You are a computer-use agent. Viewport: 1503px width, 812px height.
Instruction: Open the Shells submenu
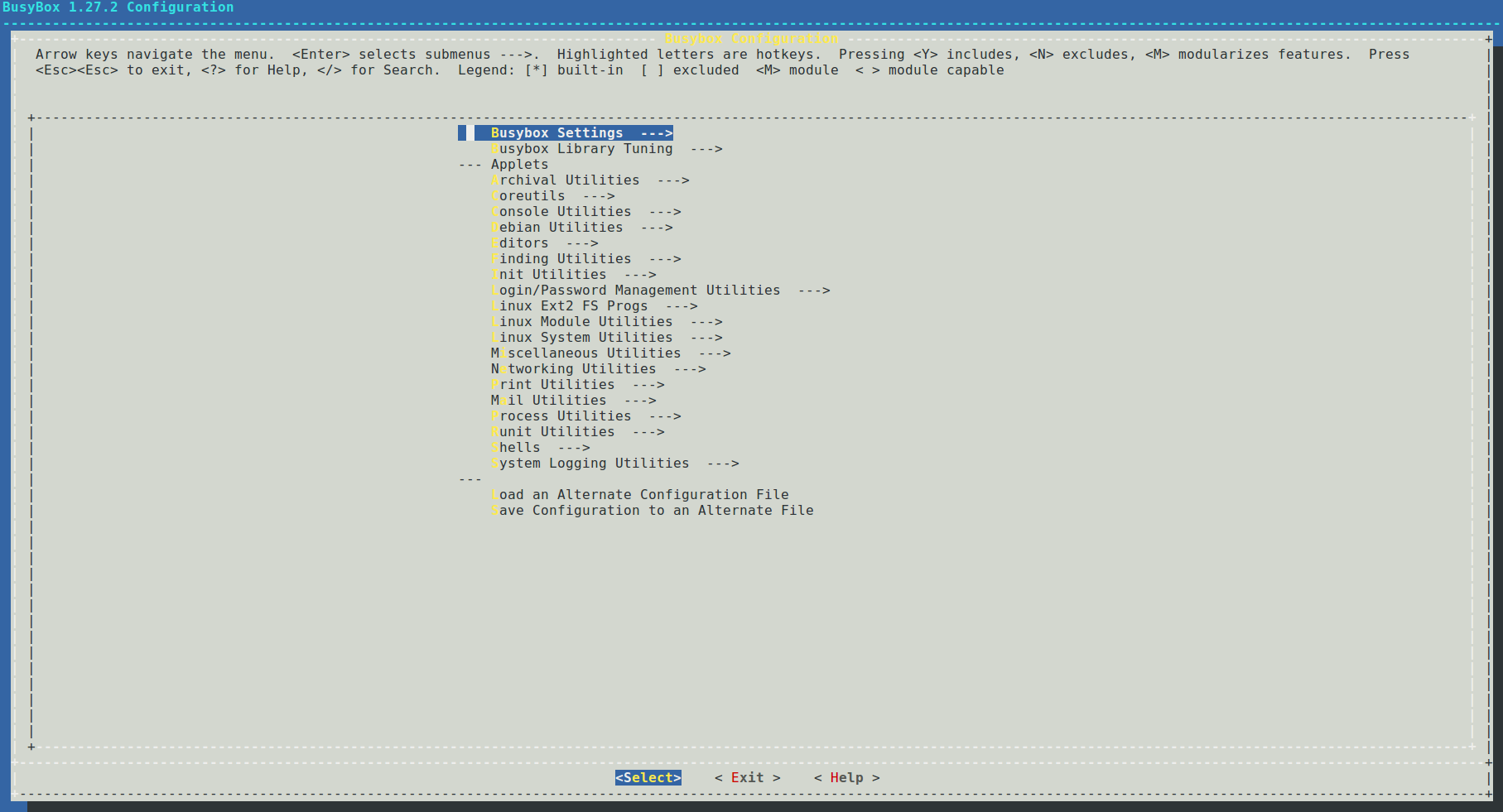point(540,448)
